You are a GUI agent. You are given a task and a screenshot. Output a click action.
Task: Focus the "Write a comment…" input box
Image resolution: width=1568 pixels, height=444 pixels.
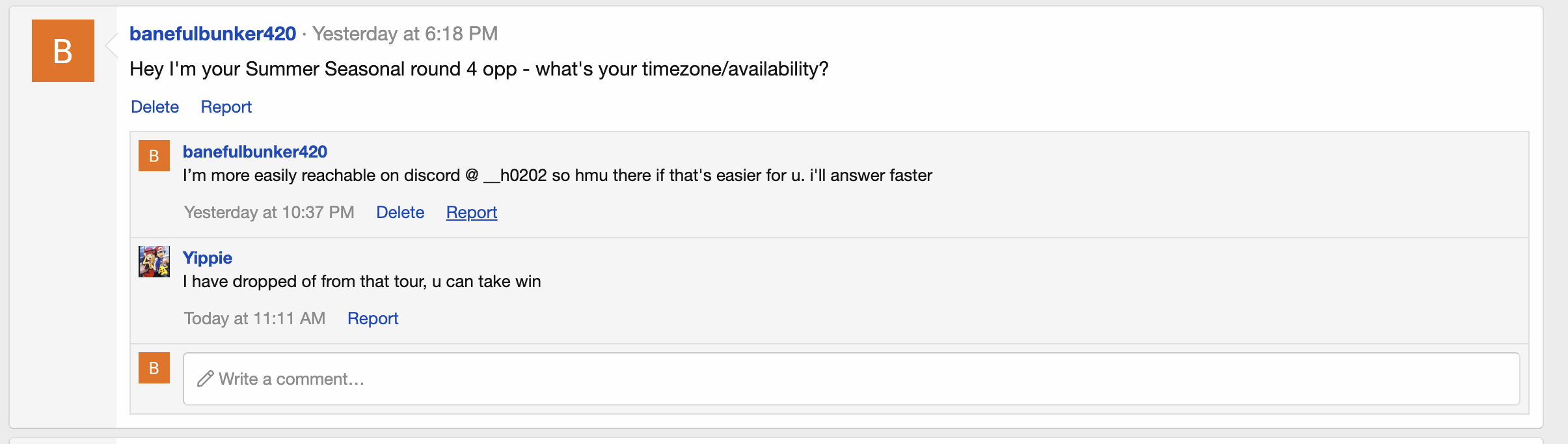tap(851, 379)
